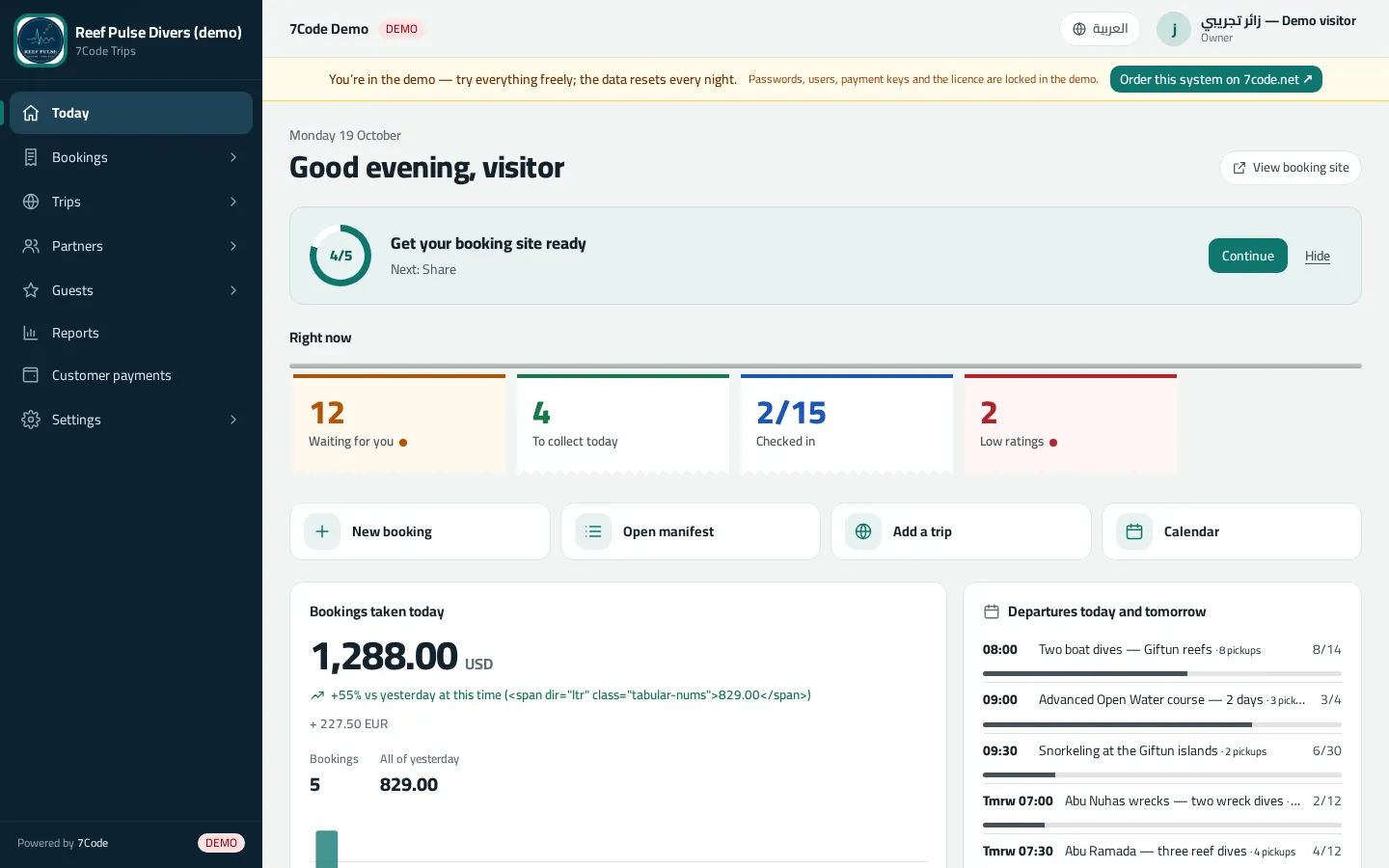The height and width of the screenshot is (868, 1389).
Task: Switch language to Arabic
Action: tap(1100, 29)
